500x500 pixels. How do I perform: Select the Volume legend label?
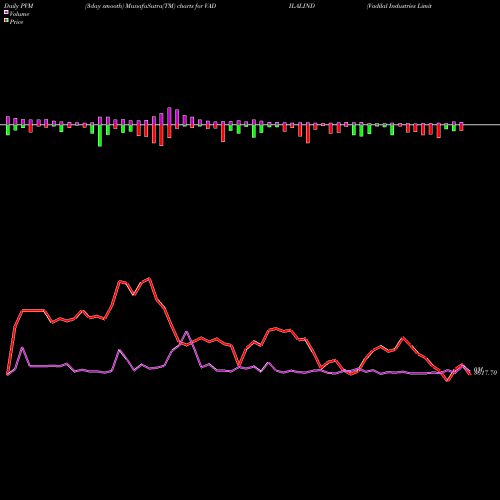[19, 14]
